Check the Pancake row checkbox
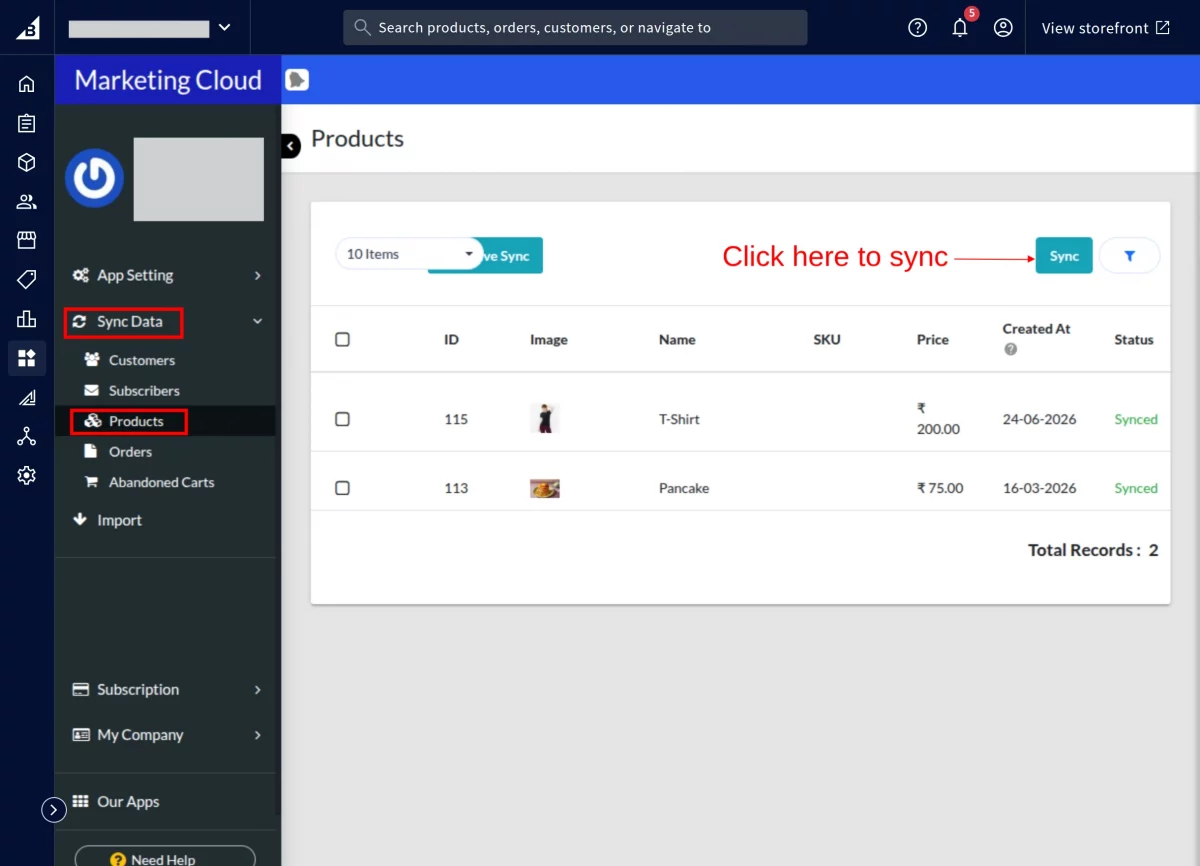This screenshot has height=866, width=1200. pos(342,488)
